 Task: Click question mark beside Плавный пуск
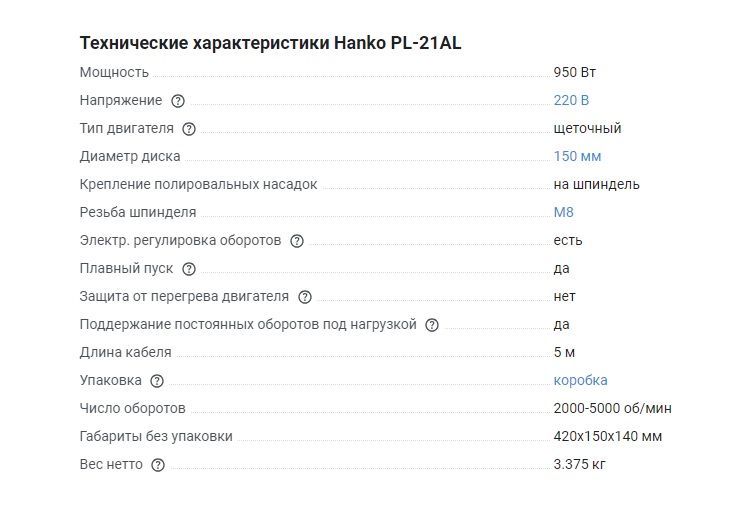click(189, 269)
